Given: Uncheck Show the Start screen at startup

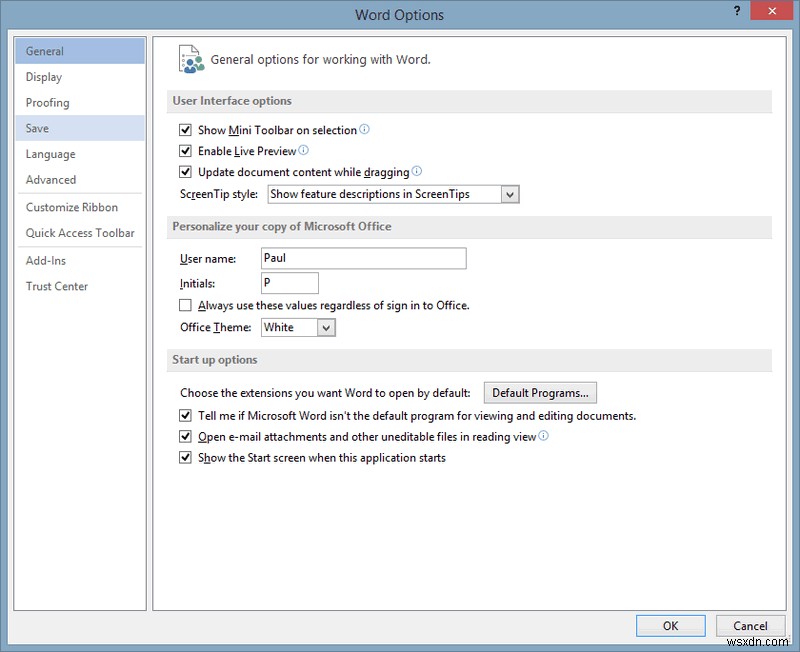Looking at the screenshot, I should pyautogui.click(x=185, y=458).
